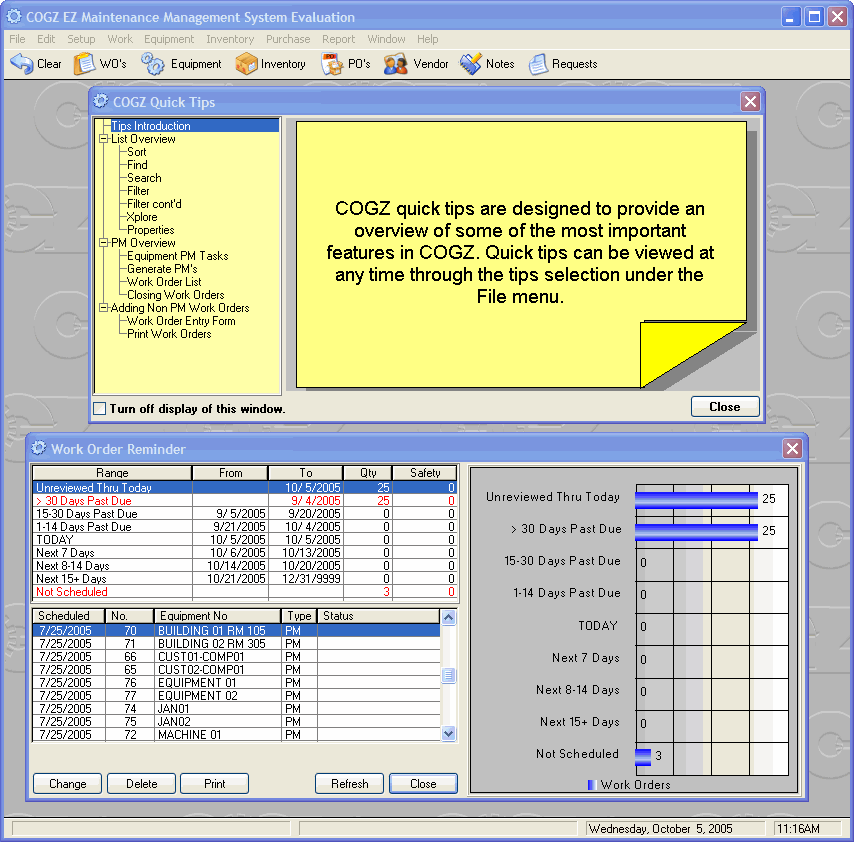854x842 pixels.
Task: Click the COGZ gear icon in main title bar
Action: coord(14,17)
